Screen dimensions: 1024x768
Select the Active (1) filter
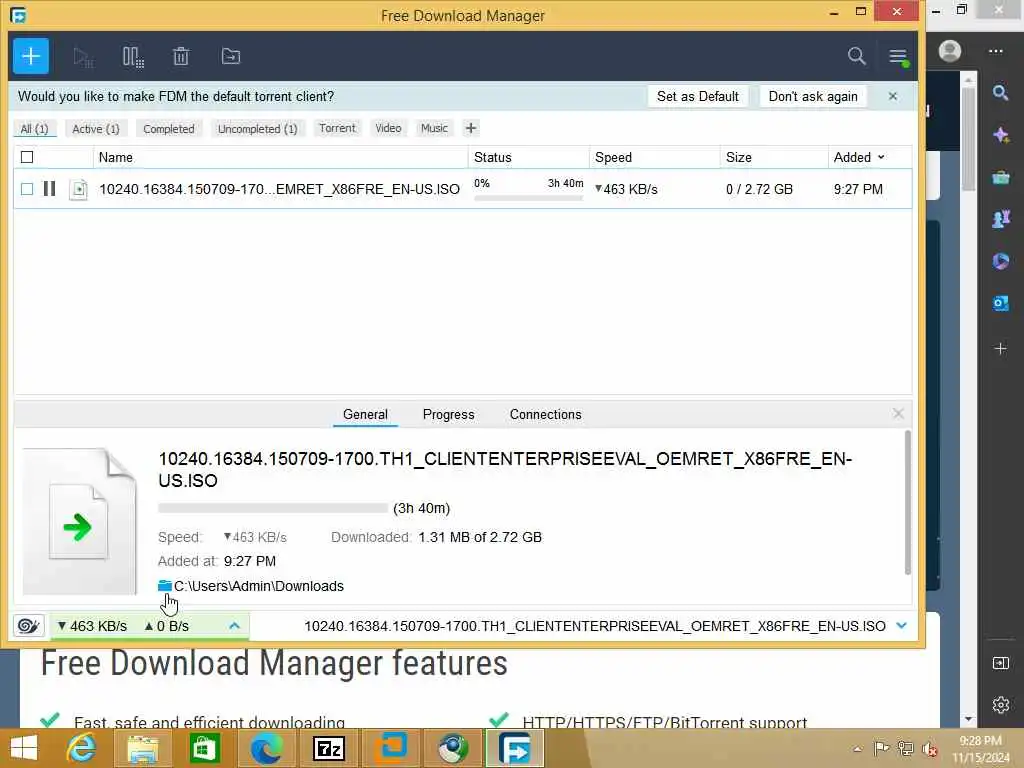click(96, 129)
